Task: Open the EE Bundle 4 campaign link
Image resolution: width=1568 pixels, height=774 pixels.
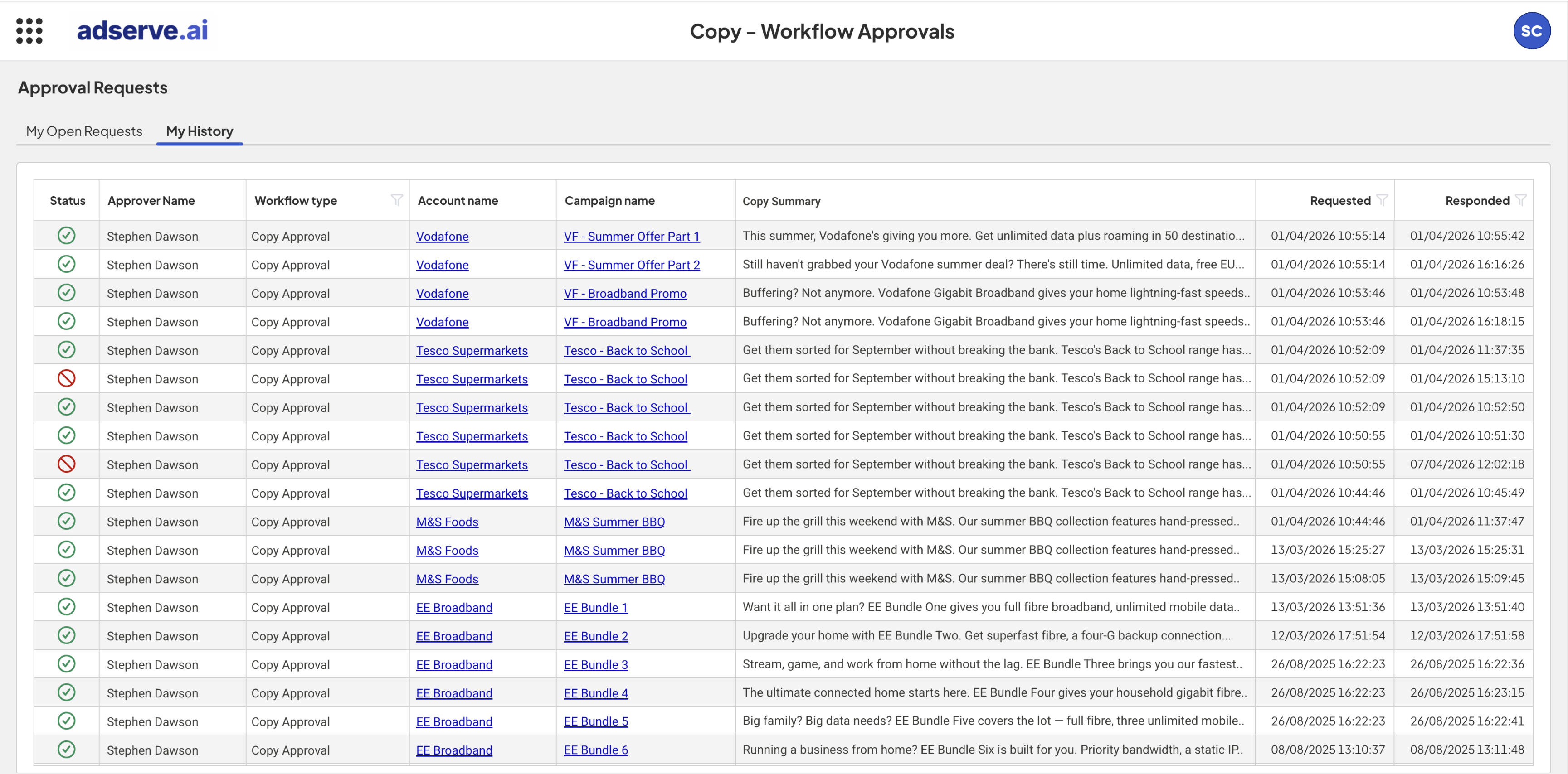Action: [x=596, y=693]
